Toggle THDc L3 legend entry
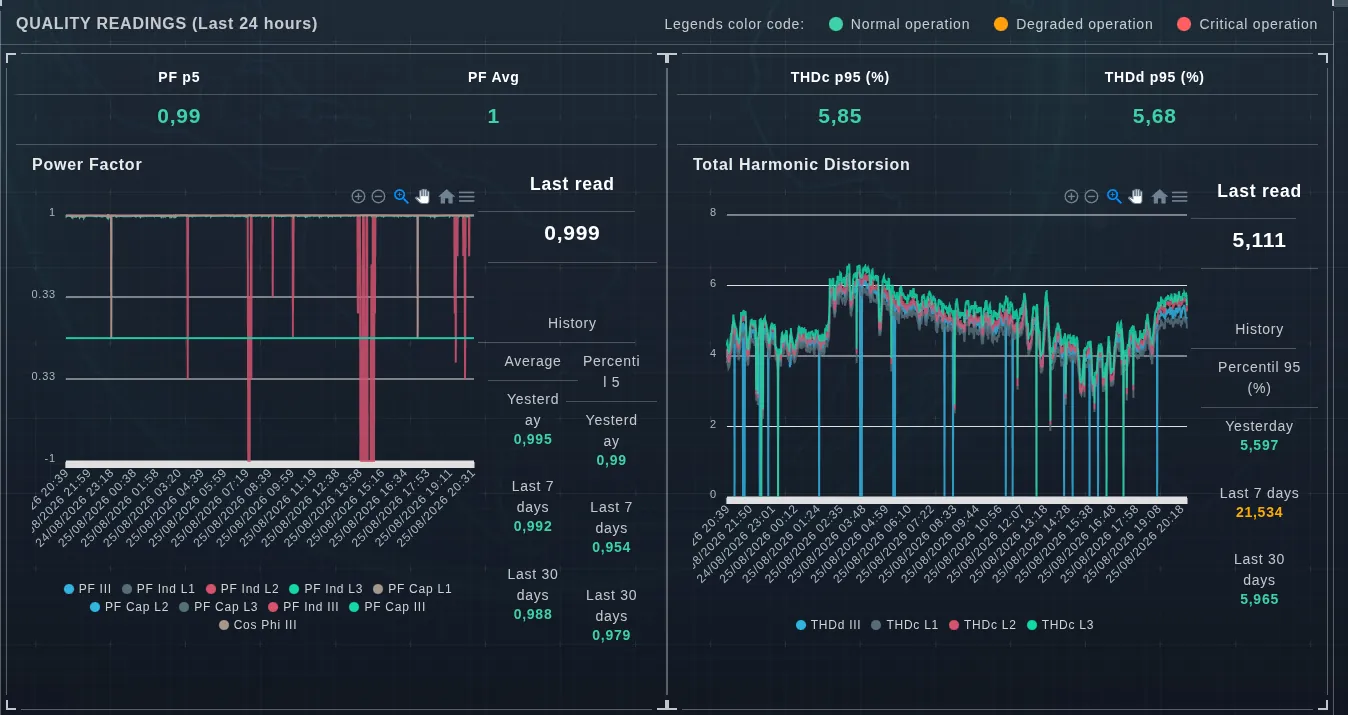 (x=1060, y=625)
